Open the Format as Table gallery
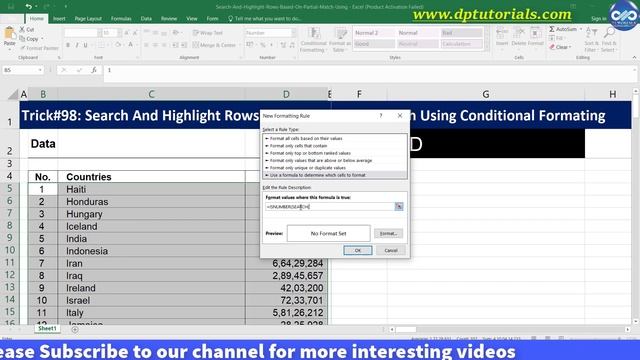The height and width of the screenshot is (360, 640). click(x=340, y=40)
